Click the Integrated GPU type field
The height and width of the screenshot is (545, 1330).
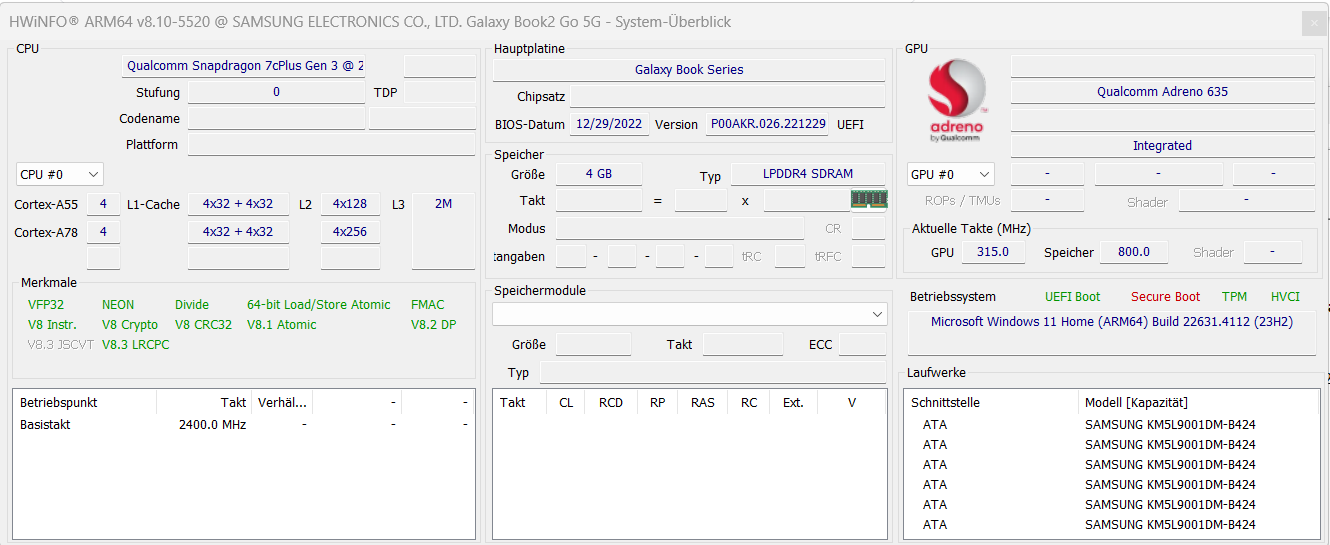pyautogui.click(x=1162, y=146)
